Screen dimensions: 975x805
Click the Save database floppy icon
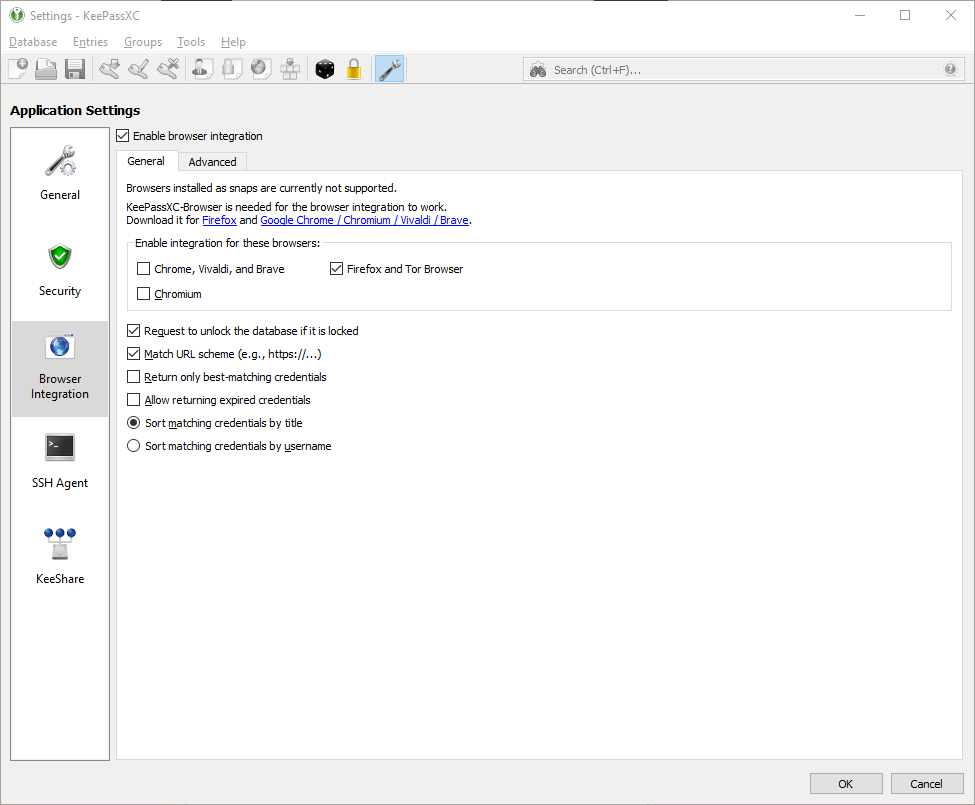75,69
